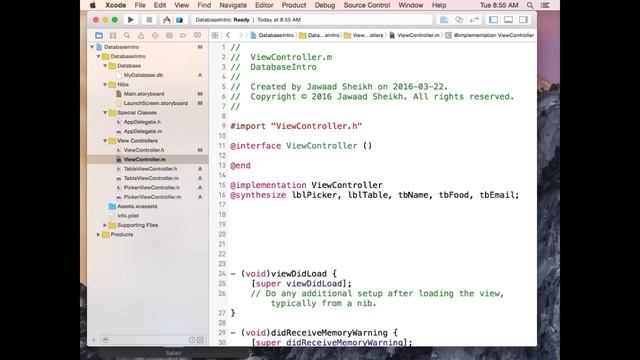Show the Debug navigator
640x360 pixels.
[169, 36]
